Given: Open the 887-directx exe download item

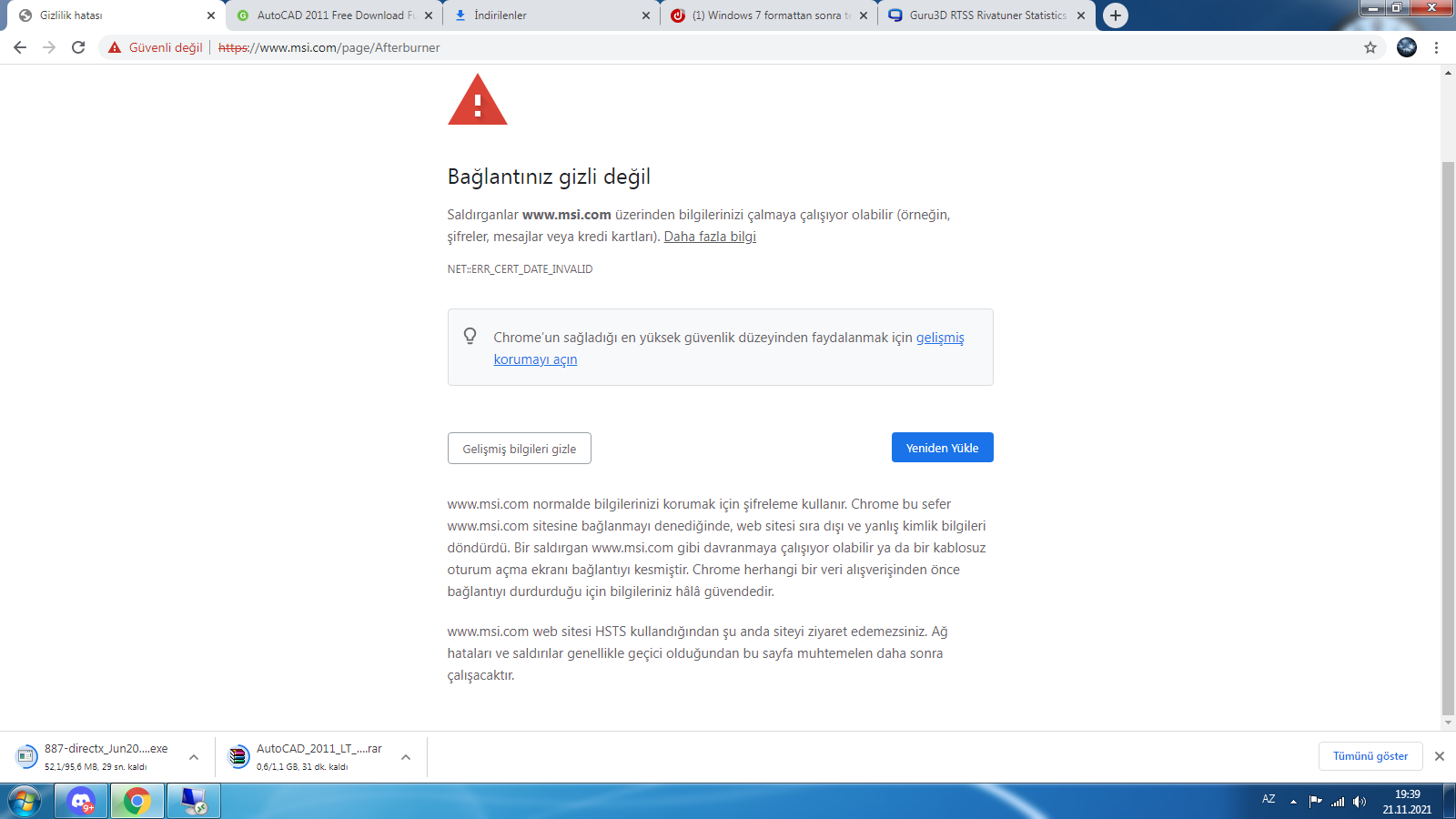Looking at the screenshot, I should pyautogui.click(x=94, y=756).
